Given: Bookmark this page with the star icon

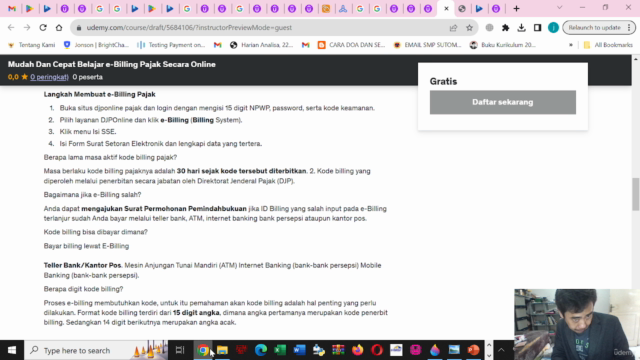Looking at the screenshot, I should point(469,28).
